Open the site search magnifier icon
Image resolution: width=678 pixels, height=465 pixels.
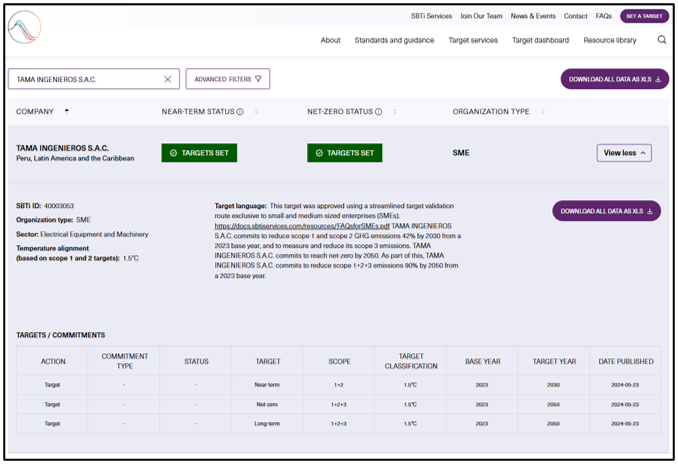pos(662,40)
